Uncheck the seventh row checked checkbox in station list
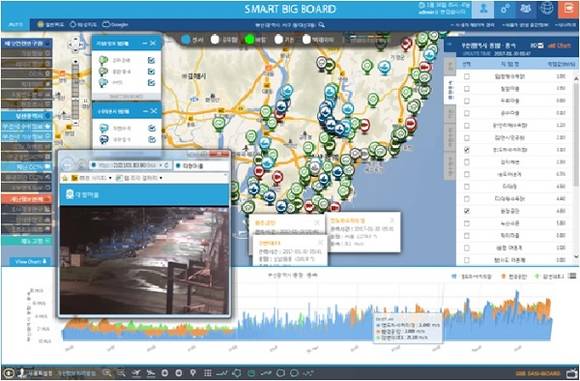This screenshot has width=580, height=381. pyautogui.click(x=467, y=150)
